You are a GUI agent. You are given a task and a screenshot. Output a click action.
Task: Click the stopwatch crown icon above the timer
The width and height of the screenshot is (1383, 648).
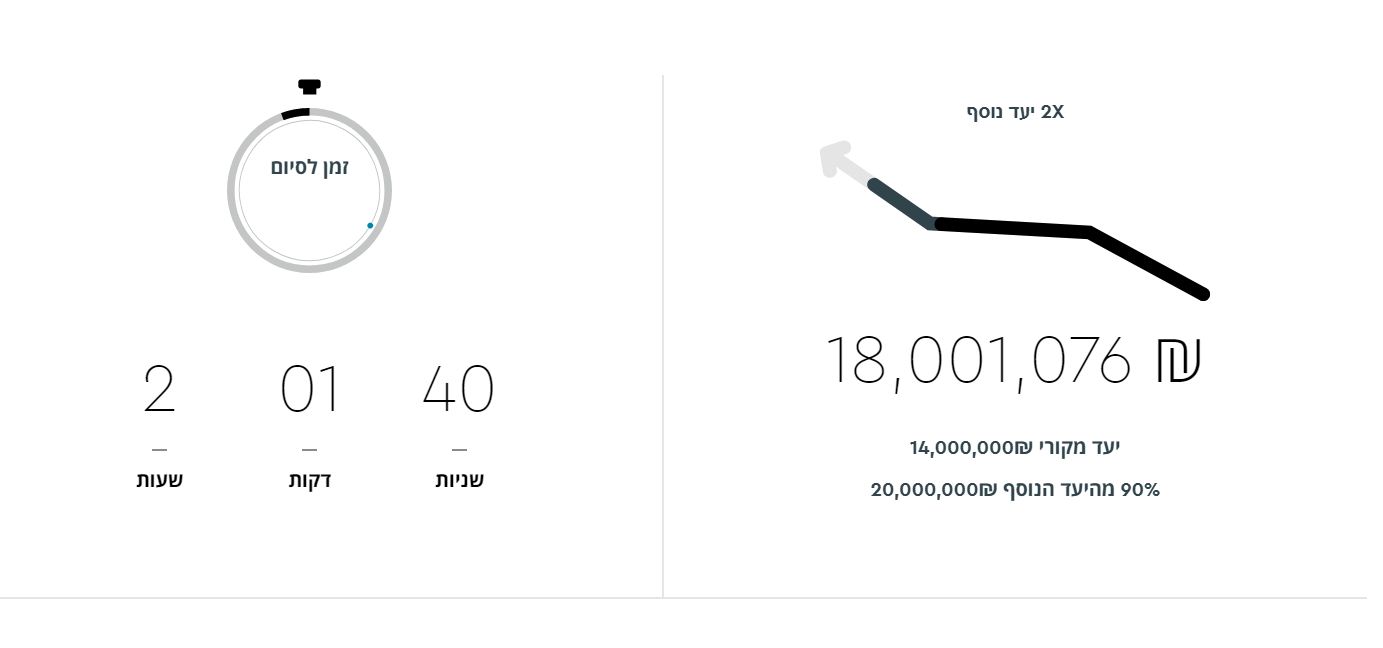tap(309, 87)
